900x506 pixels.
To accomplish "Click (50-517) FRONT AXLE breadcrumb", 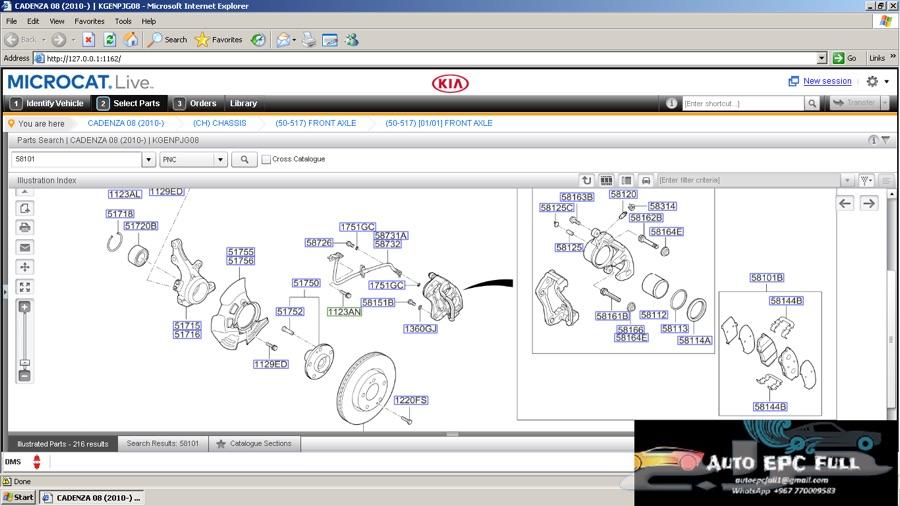I will click(316, 123).
